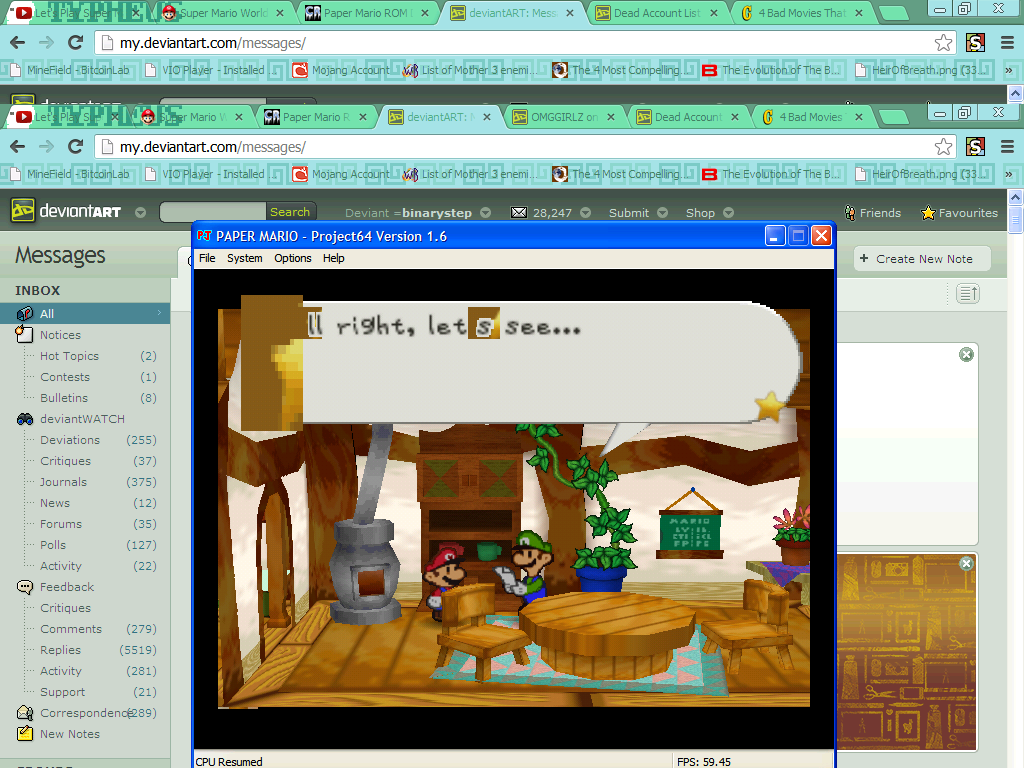Click the envelope messages icon beside 28,247
Image resolution: width=1024 pixels, height=768 pixels.
[519, 212]
